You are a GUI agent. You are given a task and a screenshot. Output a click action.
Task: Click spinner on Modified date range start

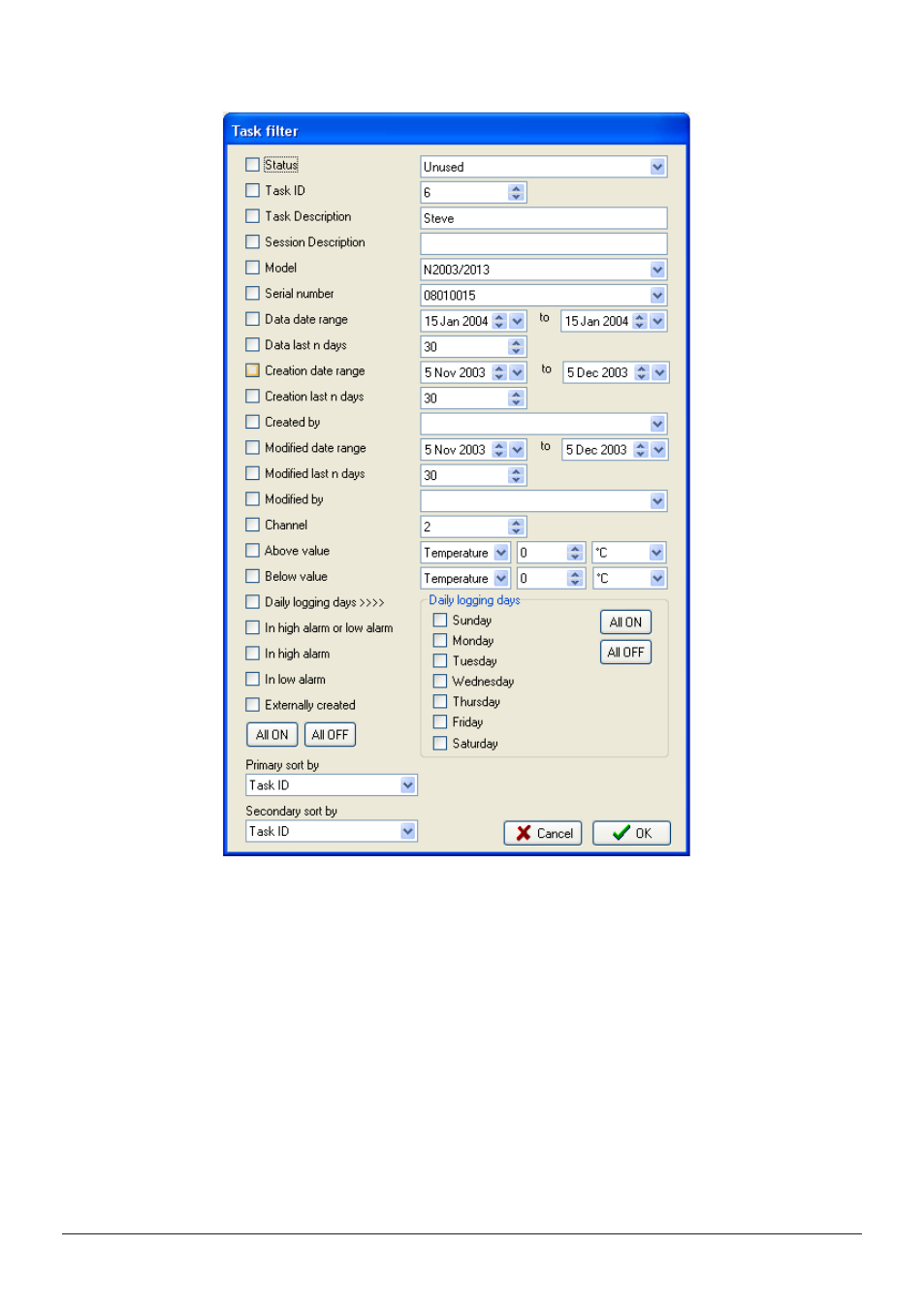499,450
